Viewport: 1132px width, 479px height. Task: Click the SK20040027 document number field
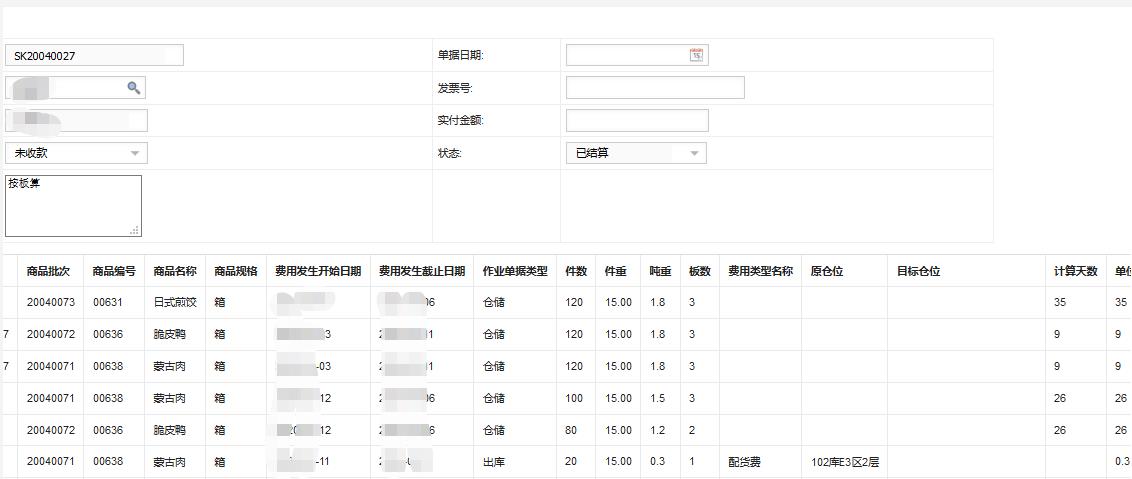coord(94,56)
